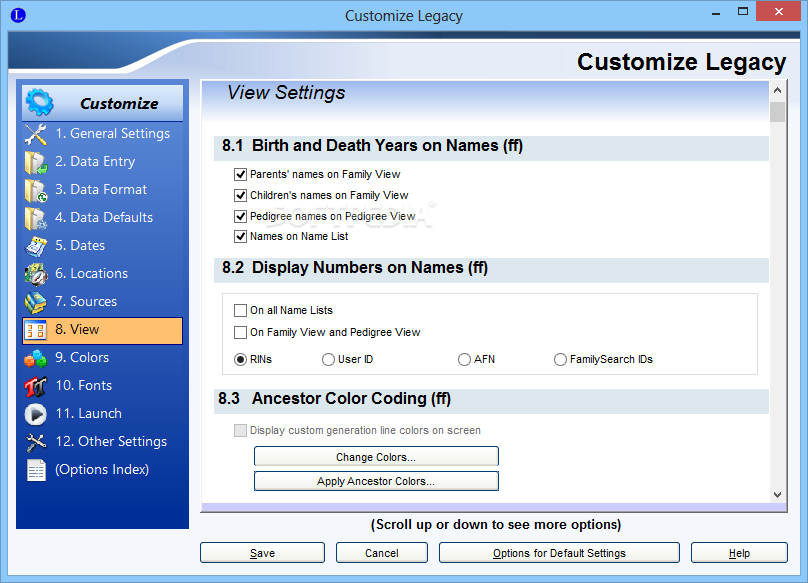808x583 pixels.
Task: Click the Cancel button
Action: (x=381, y=553)
